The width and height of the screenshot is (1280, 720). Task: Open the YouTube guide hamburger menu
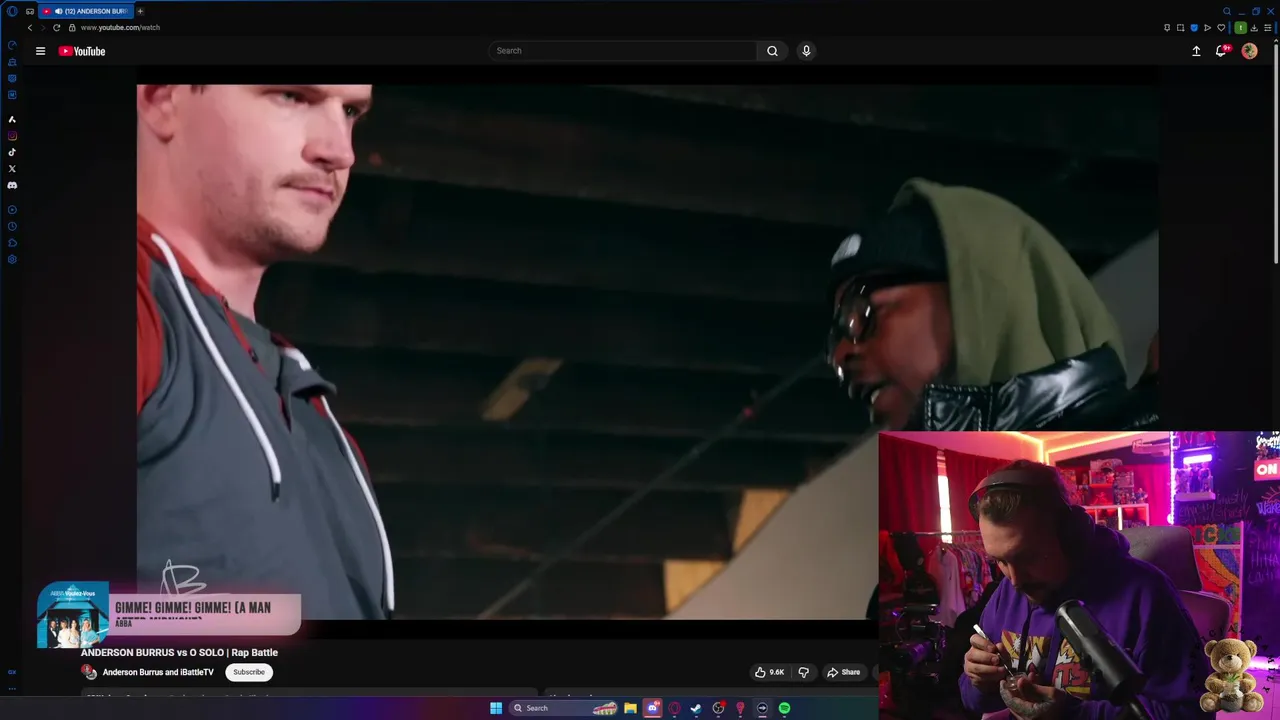pos(40,51)
